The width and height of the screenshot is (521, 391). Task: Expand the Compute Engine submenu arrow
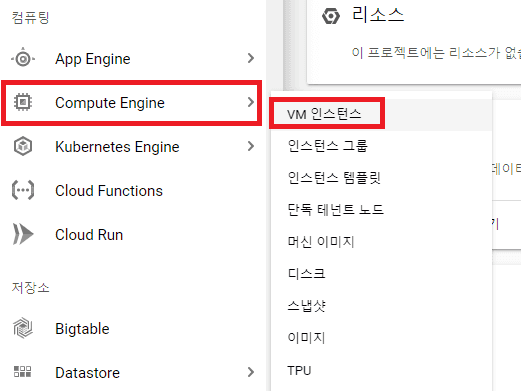(x=251, y=102)
